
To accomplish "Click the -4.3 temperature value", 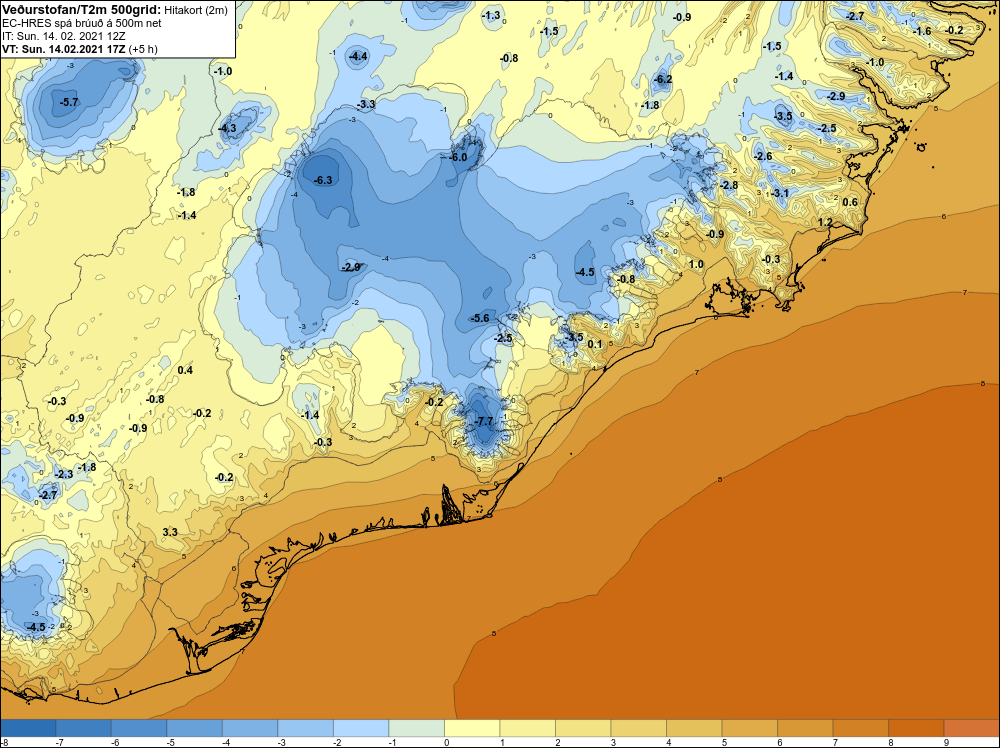I will pos(227,128).
